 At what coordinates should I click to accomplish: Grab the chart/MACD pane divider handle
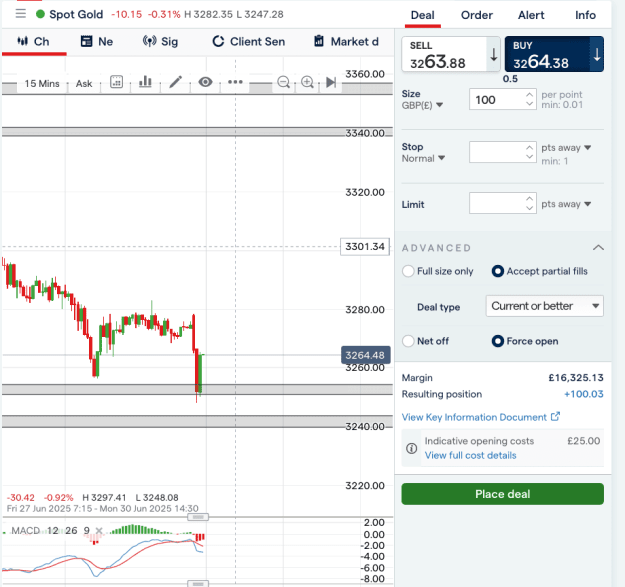pos(198,517)
